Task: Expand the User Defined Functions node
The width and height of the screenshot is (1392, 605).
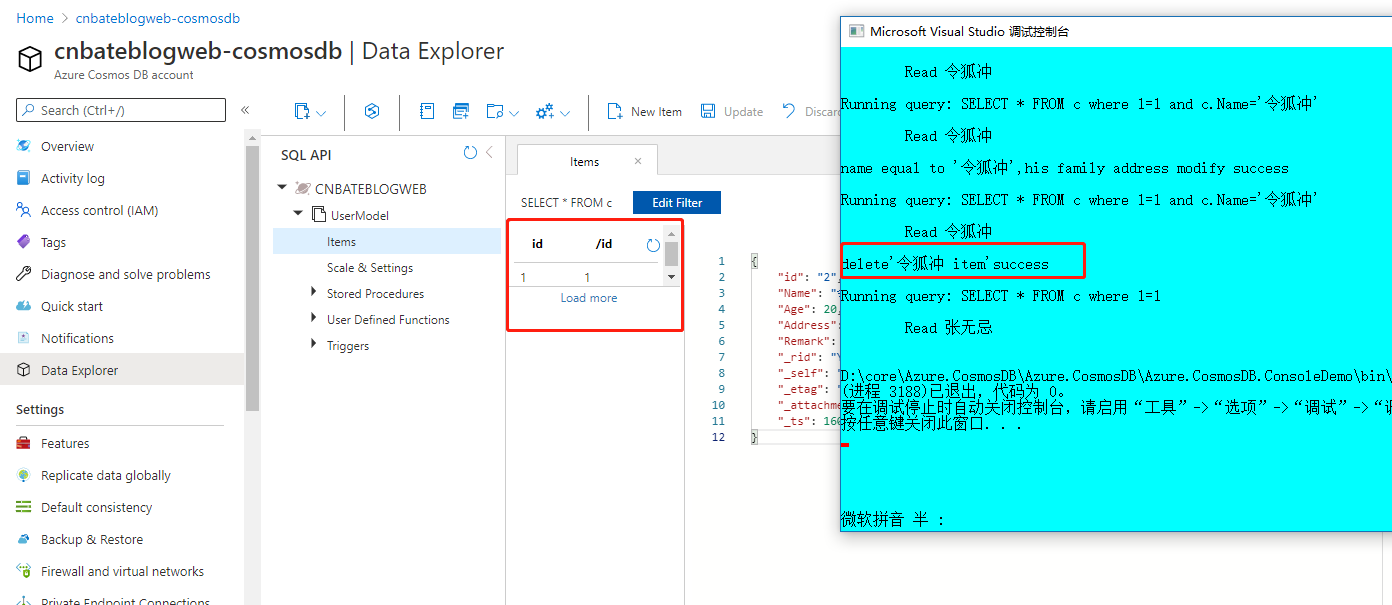Action: tap(314, 319)
